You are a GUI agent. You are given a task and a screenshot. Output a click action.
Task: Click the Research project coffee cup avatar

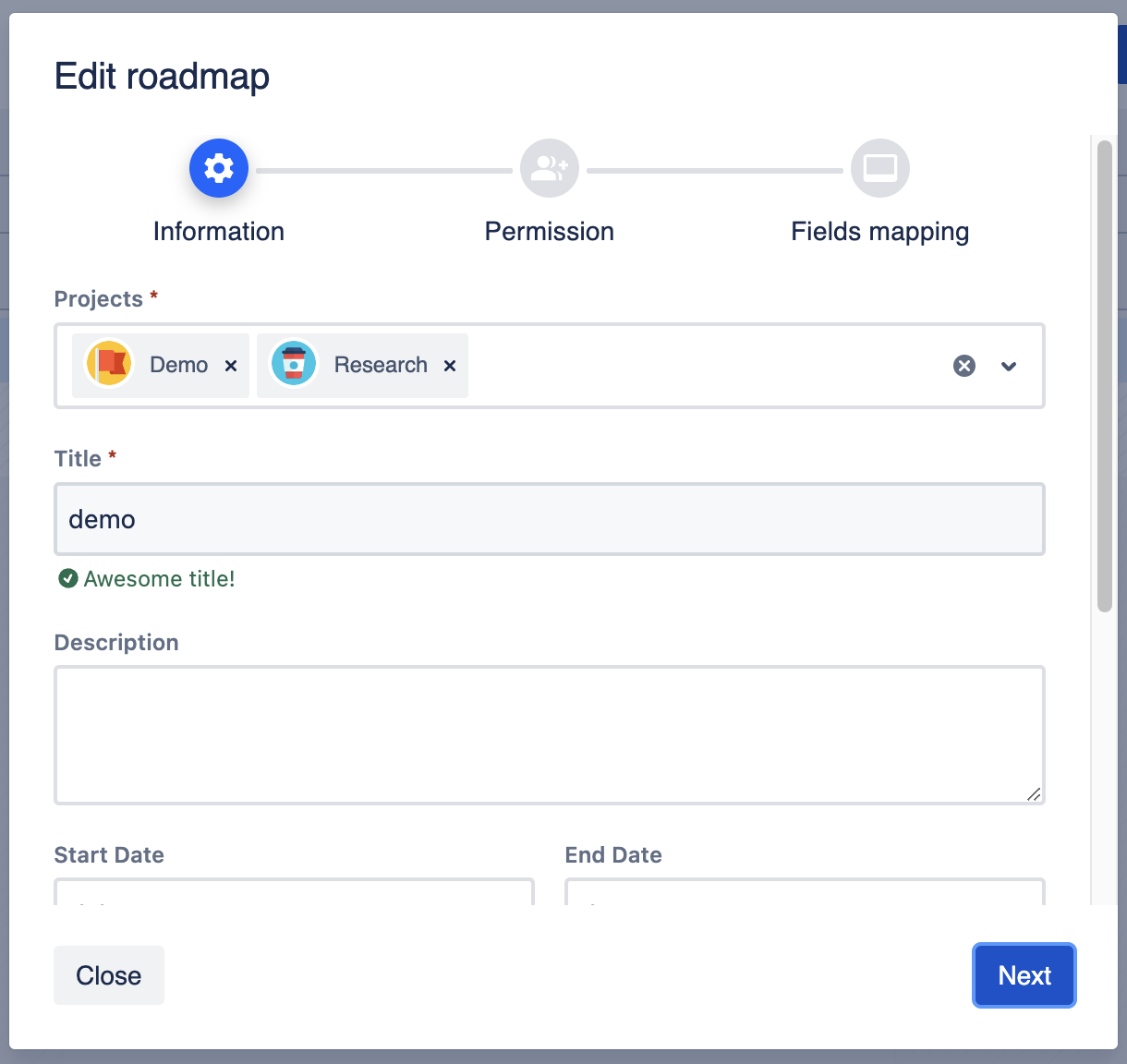[293, 364]
